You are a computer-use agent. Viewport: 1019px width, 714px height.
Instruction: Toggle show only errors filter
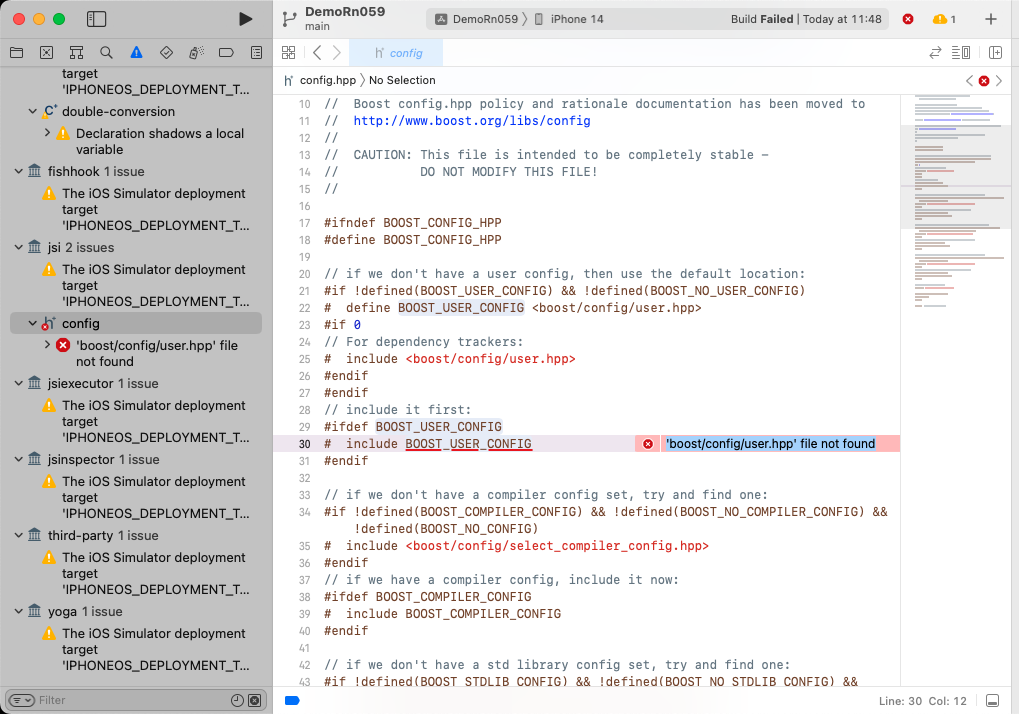coord(254,700)
